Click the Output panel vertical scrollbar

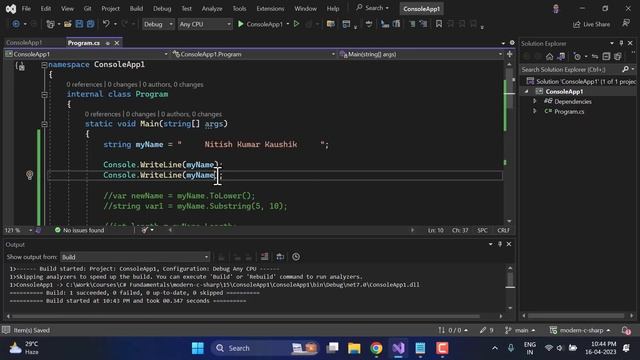510,288
